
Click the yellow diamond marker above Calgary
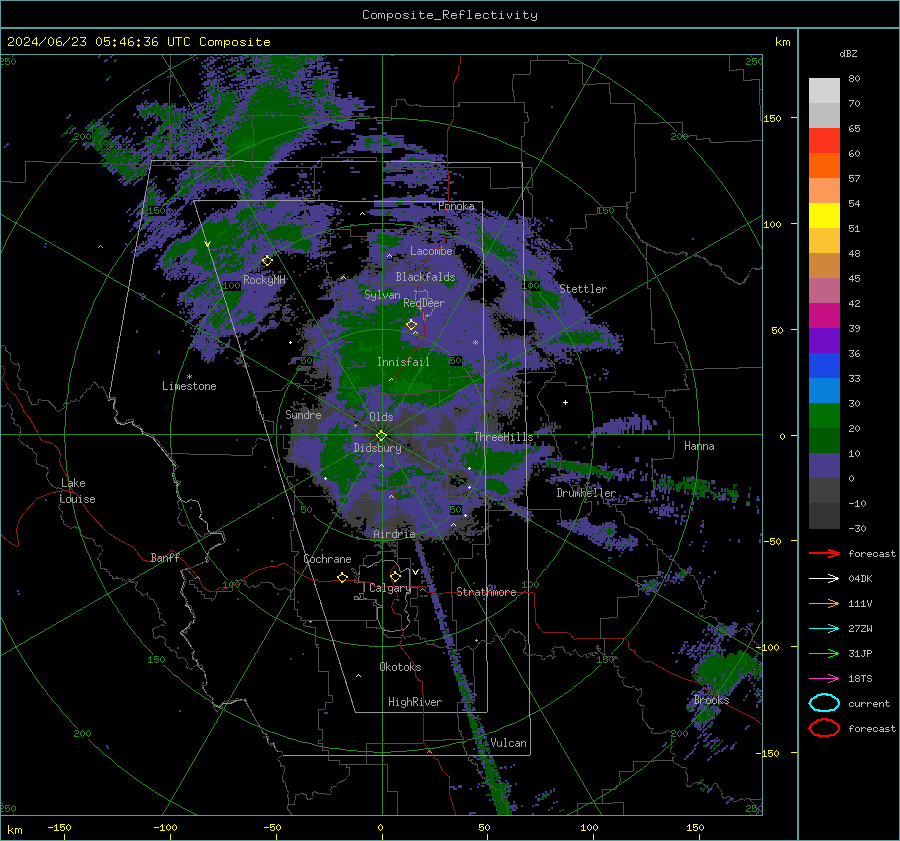(x=395, y=576)
